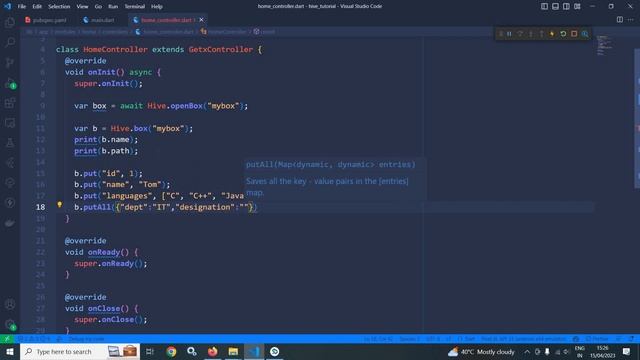The image size is (640, 360).
Task: Open editor More Actions ellipsis menu
Action: tap(631, 20)
